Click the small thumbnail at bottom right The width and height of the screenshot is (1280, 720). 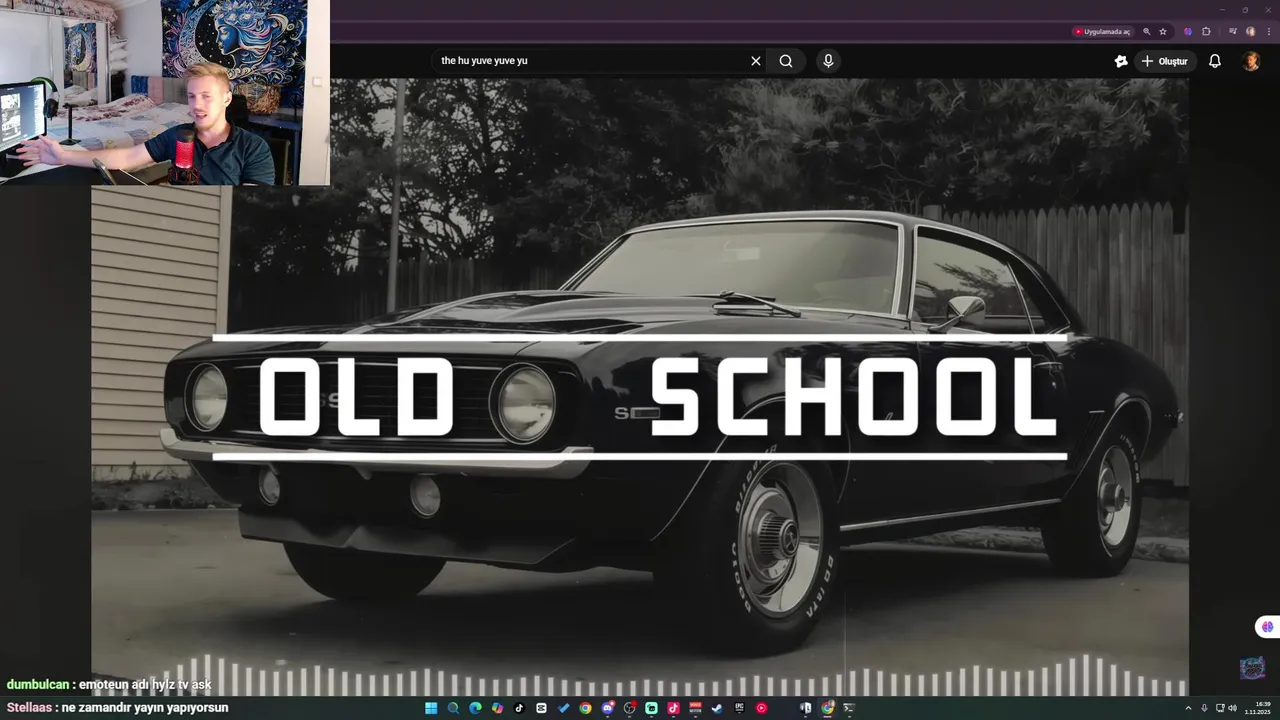(x=1252, y=668)
